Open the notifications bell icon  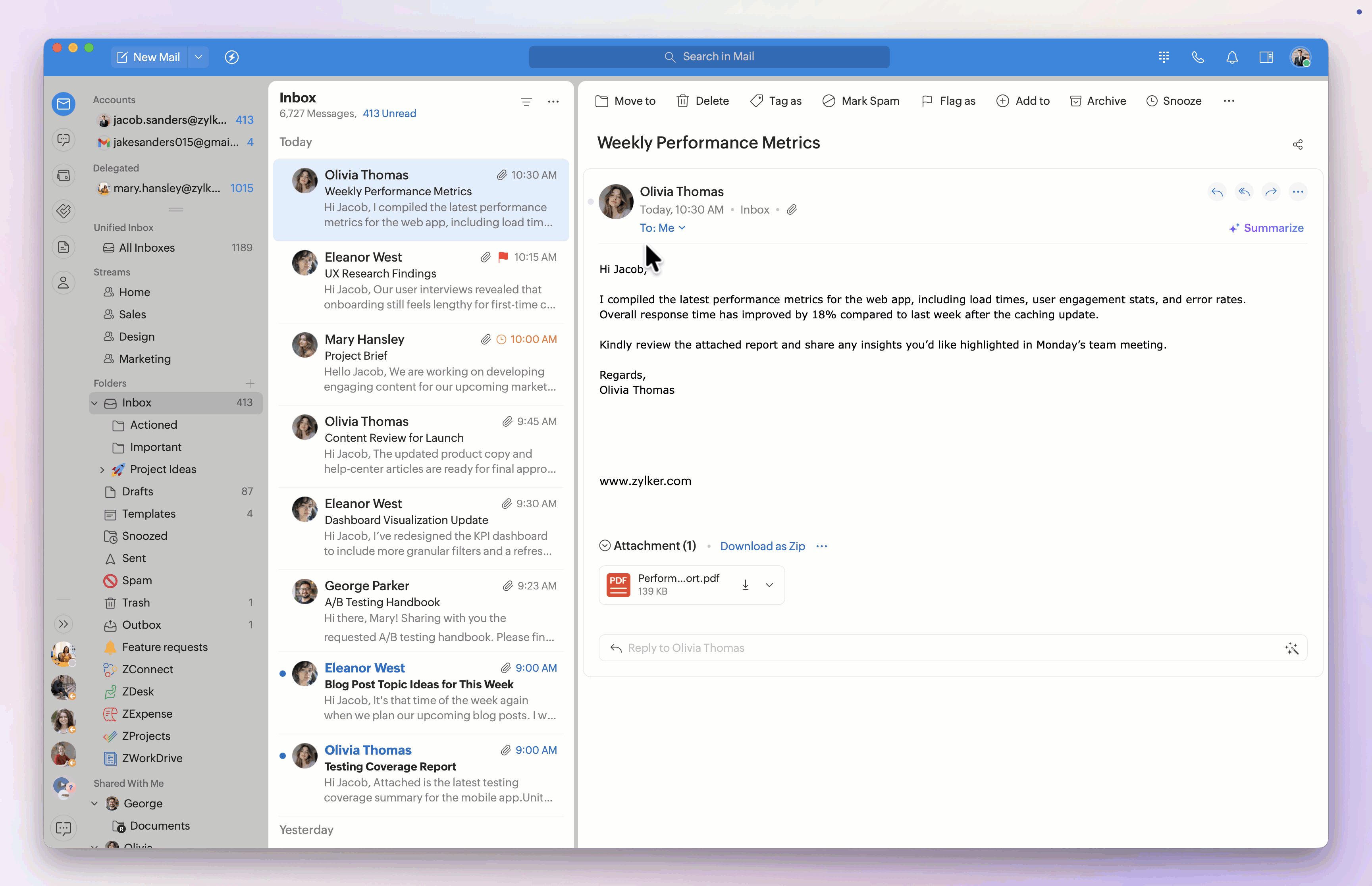(x=1231, y=57)
